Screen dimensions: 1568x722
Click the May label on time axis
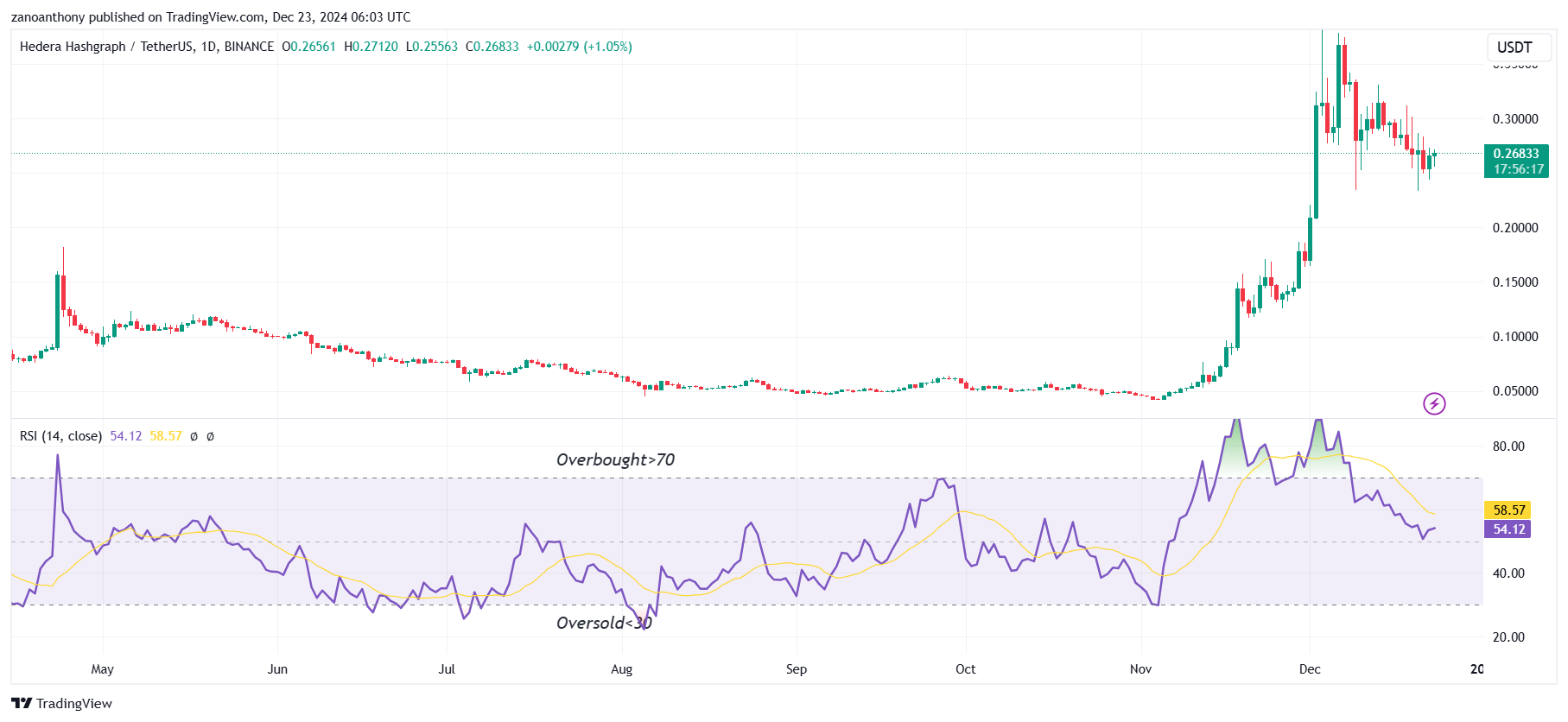pyautogui.click(x=102, y=669)
